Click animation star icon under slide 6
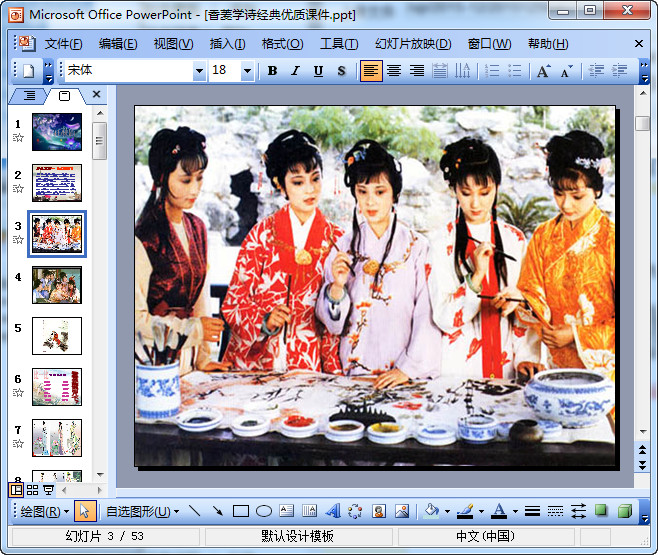The height and width of the screenshot is (555, 658). 18,393
